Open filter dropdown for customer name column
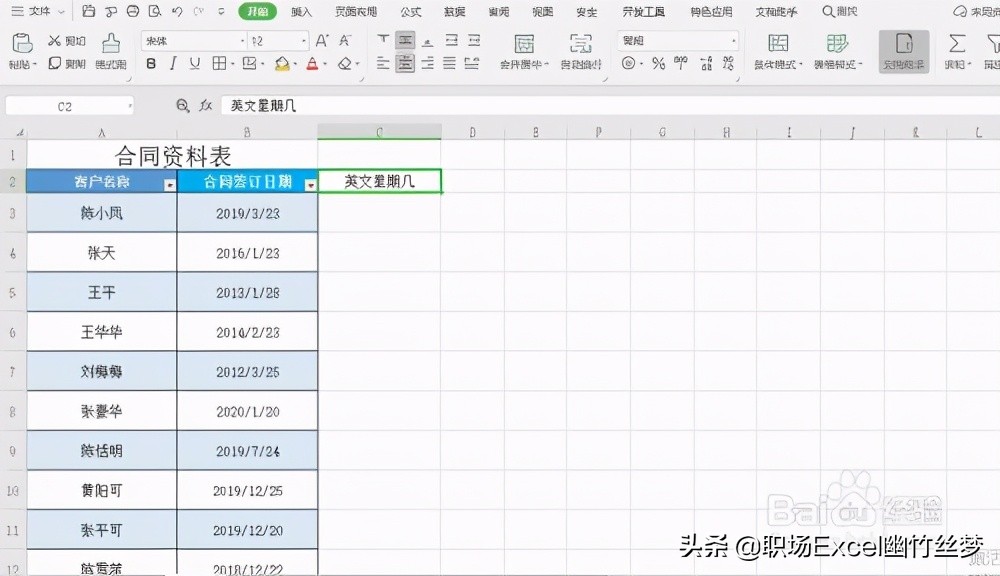1000x576 pixels. point(170,185)
